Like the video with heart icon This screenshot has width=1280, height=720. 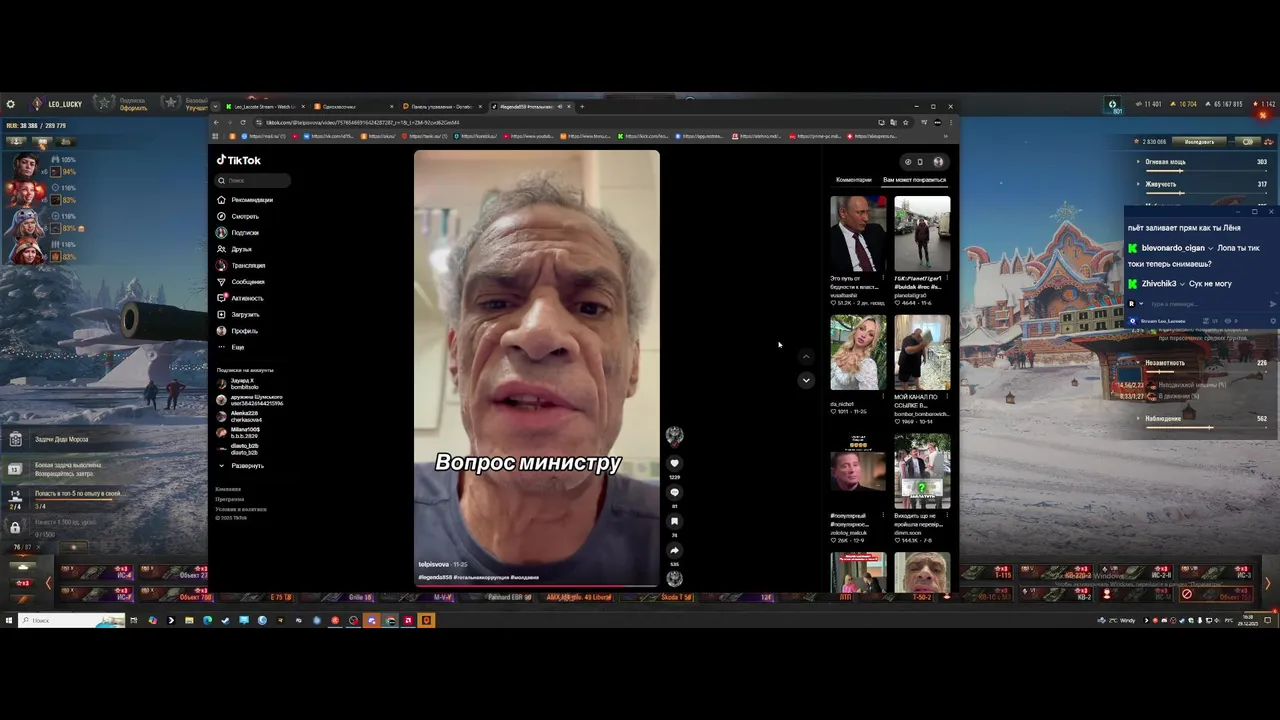point(674,463)
